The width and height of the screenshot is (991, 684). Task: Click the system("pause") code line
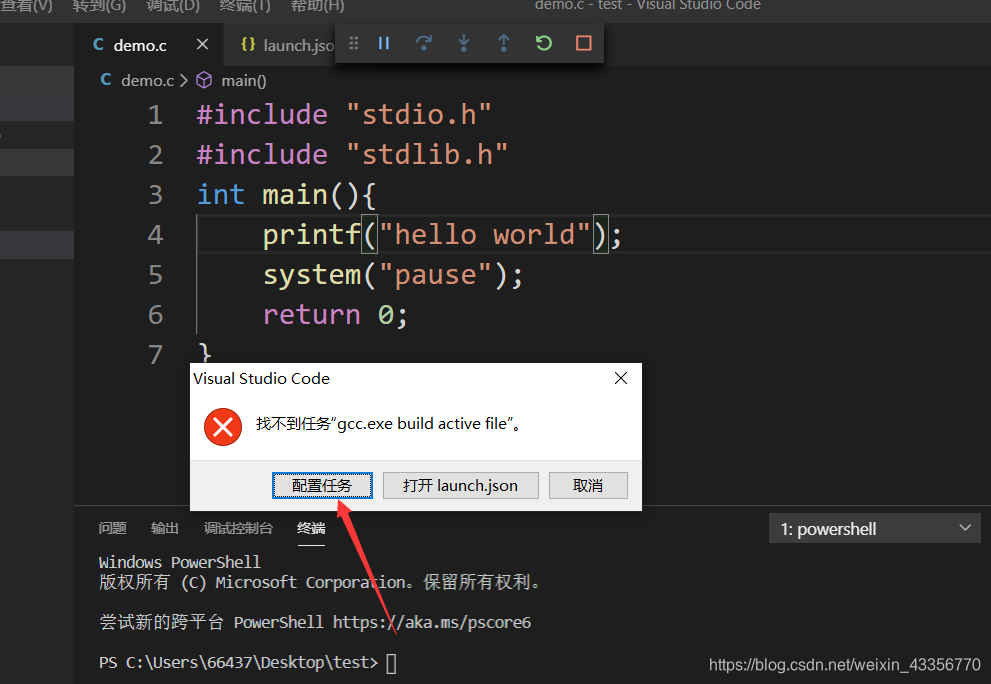click(x=393, y=275)
